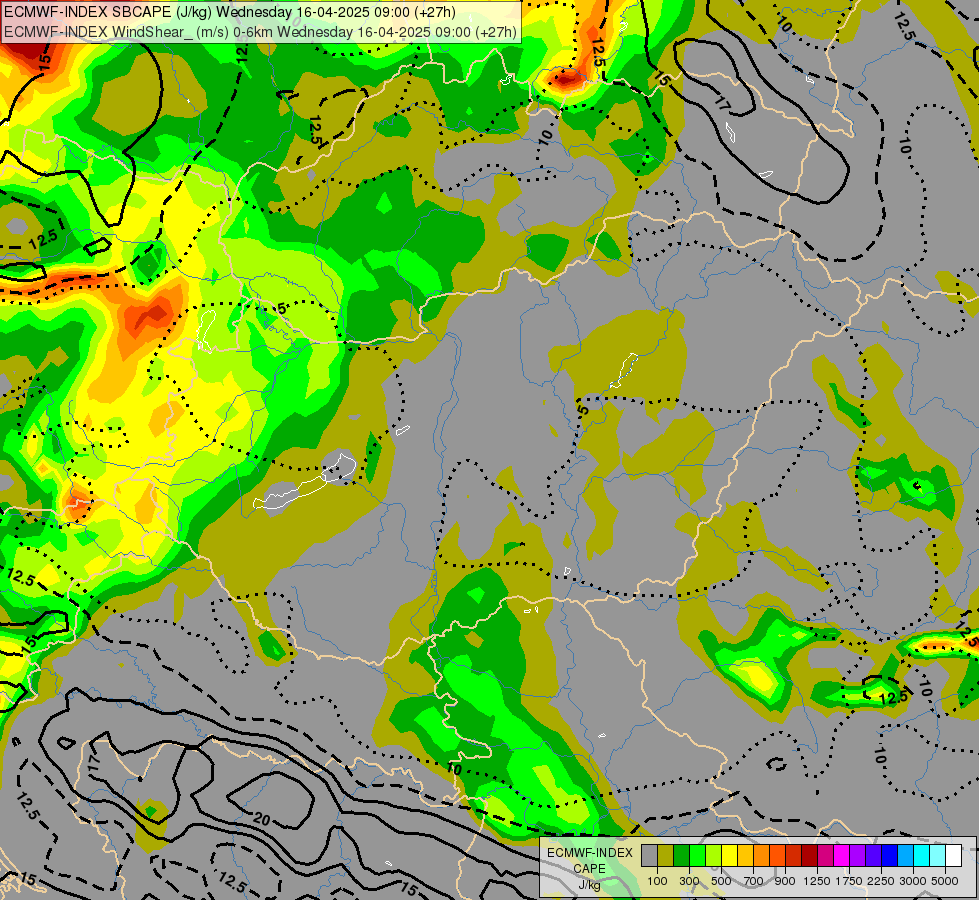Viewport: 979px width, 900px height.
Task: Click the CAPE label in the legend
Action: pyautogui.click(x=590, y=868)
